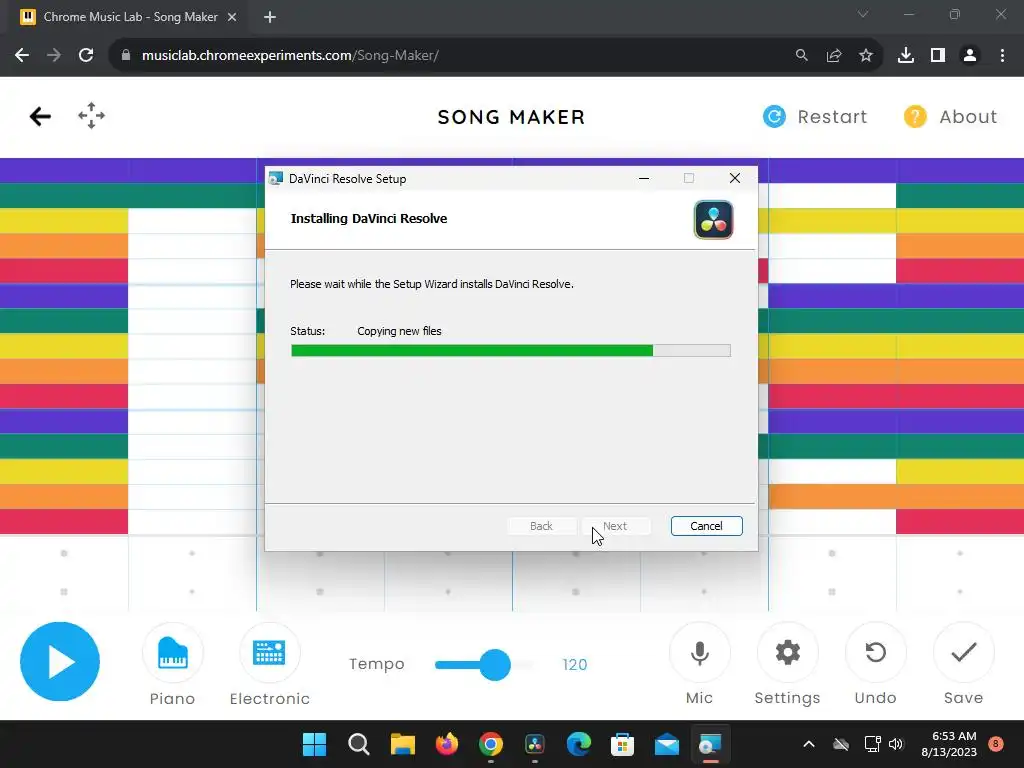Launch Firefox from the taskbar
Image resolution: width=1024 pixels, height=768 pixels.
[447, 744]
